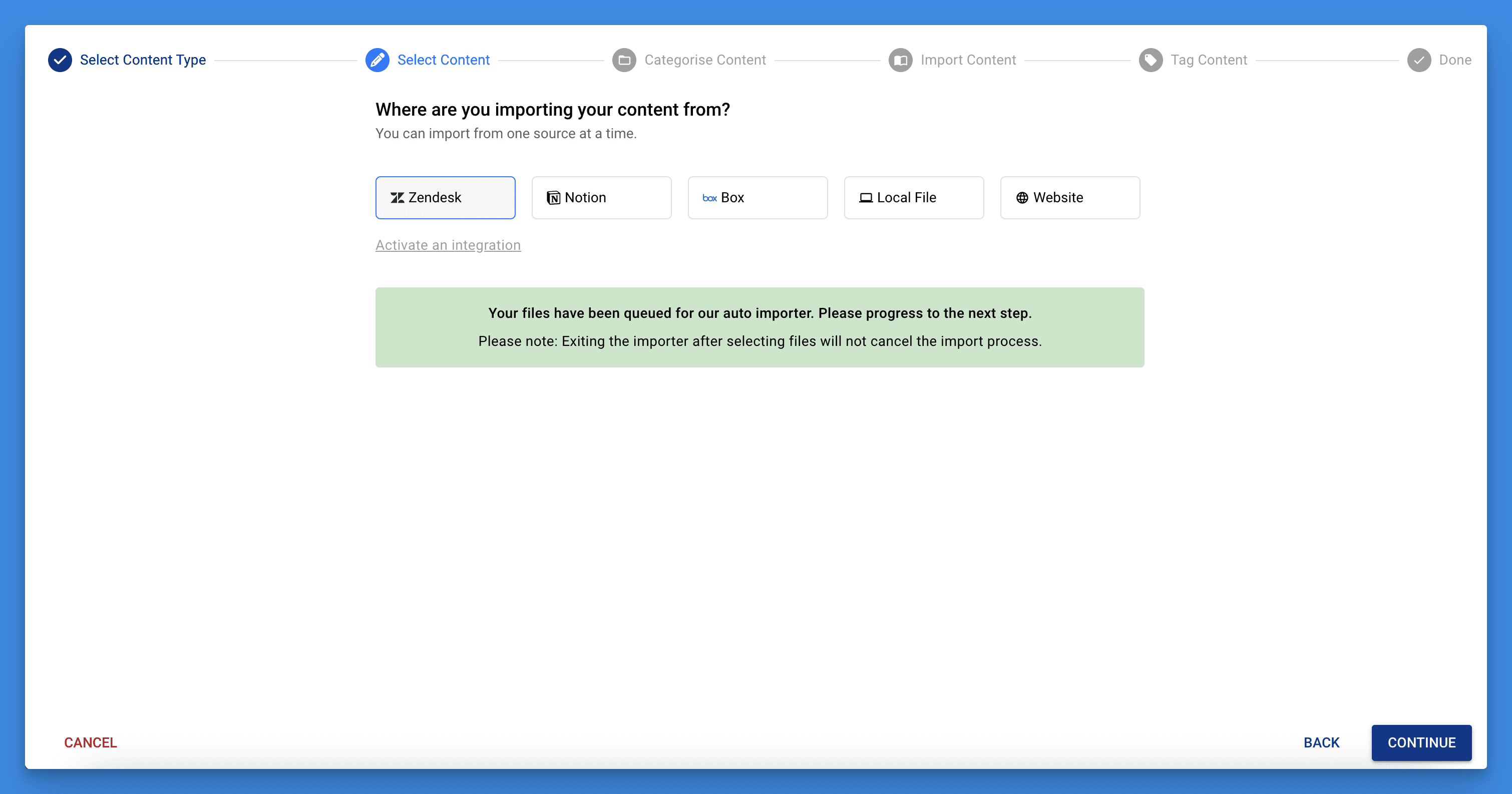Pick Website as import source
The height and width of the screenshot is (794, 1512).
pyautogui.click(x=1069, y=198)
